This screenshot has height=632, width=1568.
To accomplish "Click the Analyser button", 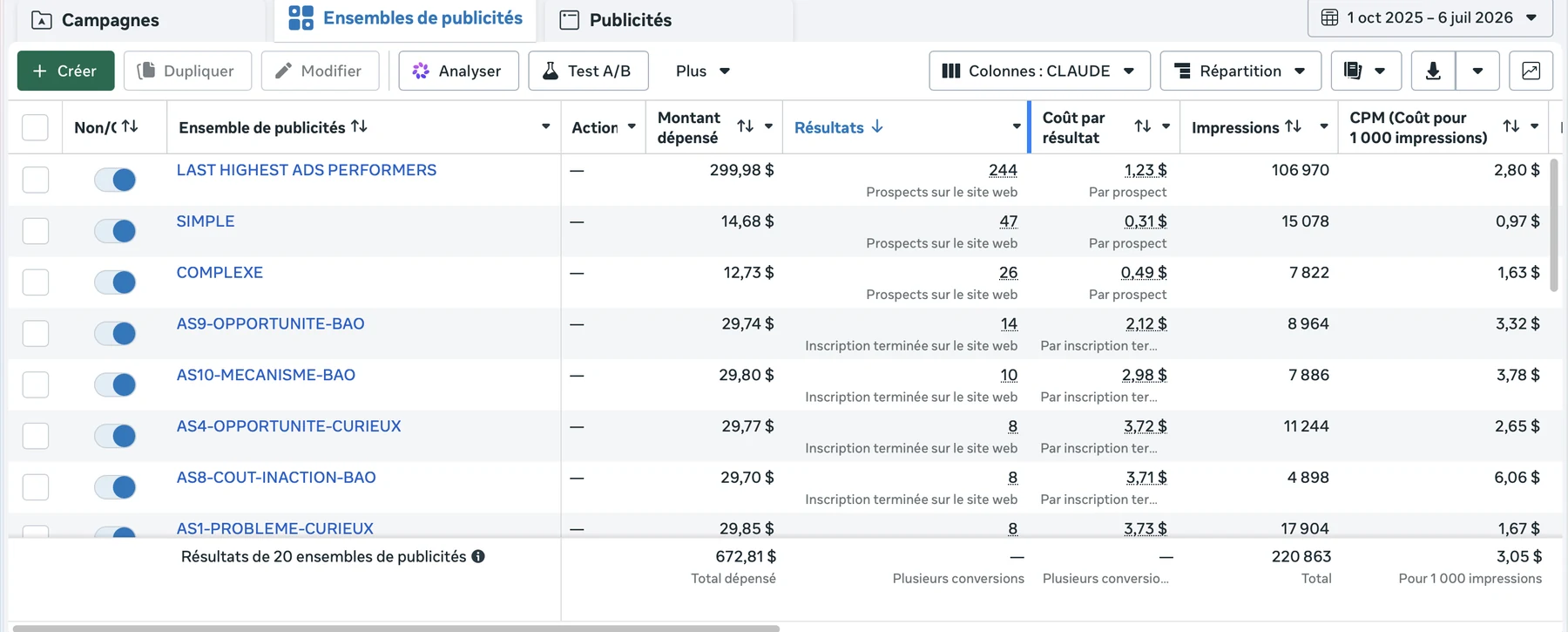I will pyautogui.click(x=458, y=71).
